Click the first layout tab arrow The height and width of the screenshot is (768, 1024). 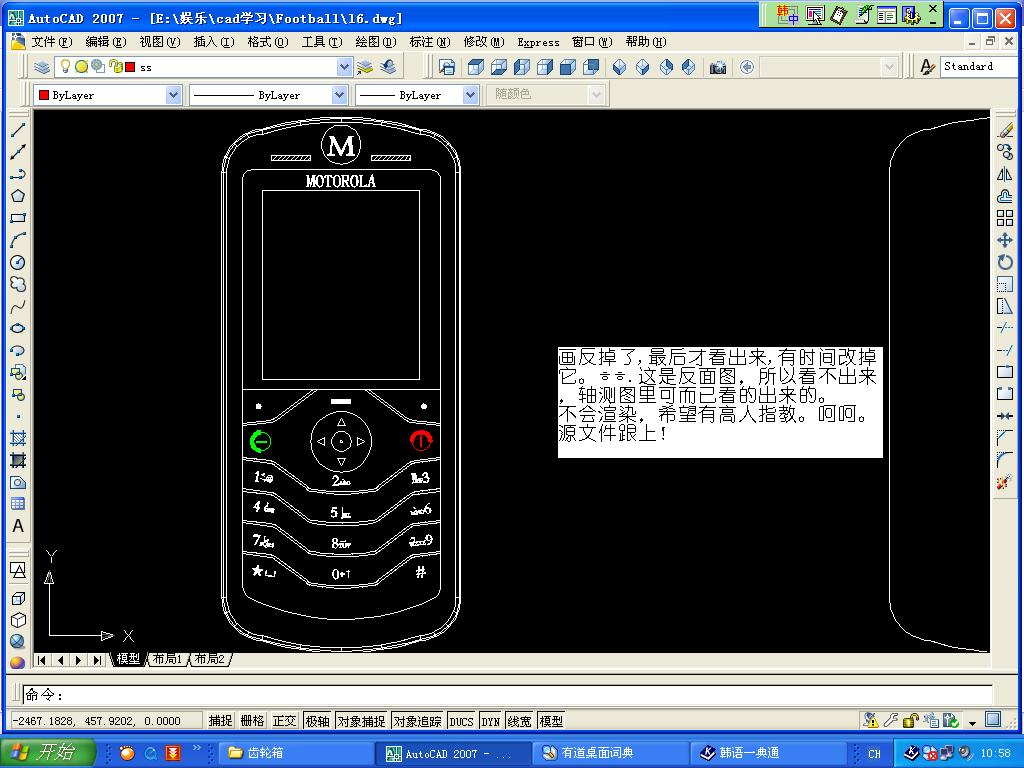point(42,660)
